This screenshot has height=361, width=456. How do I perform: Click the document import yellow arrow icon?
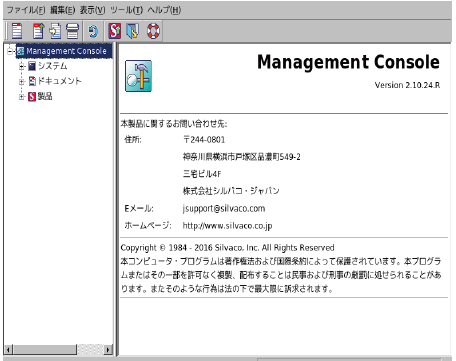[x=55, y=31]
